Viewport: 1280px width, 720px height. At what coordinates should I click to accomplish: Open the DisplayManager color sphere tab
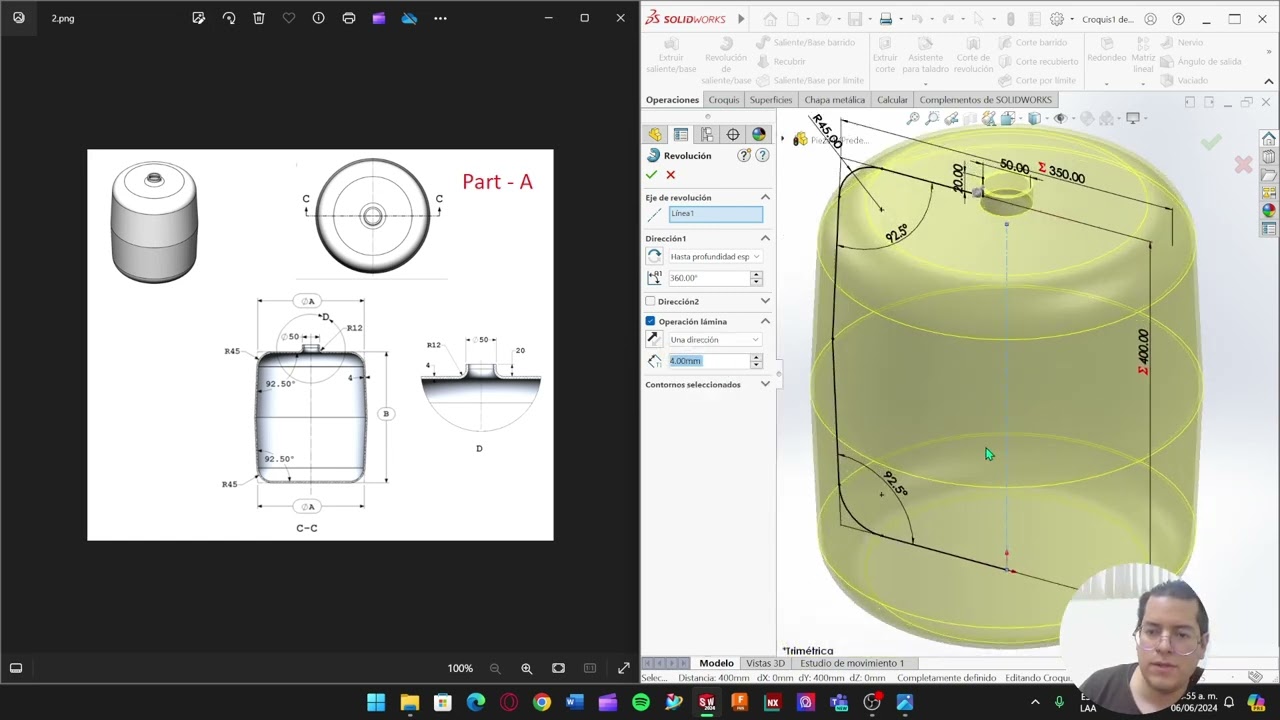point(759,135)
